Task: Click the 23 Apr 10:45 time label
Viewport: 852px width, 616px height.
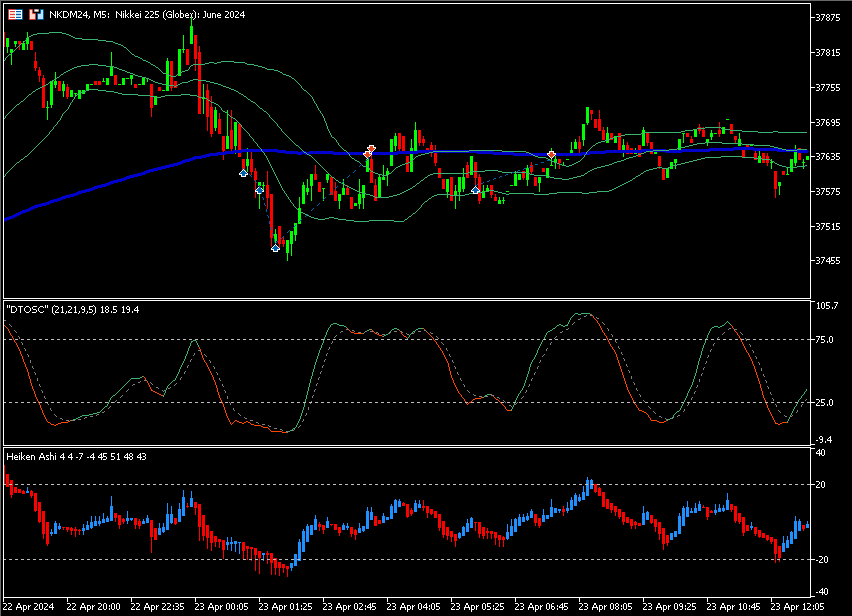Action: pos(733,607)
